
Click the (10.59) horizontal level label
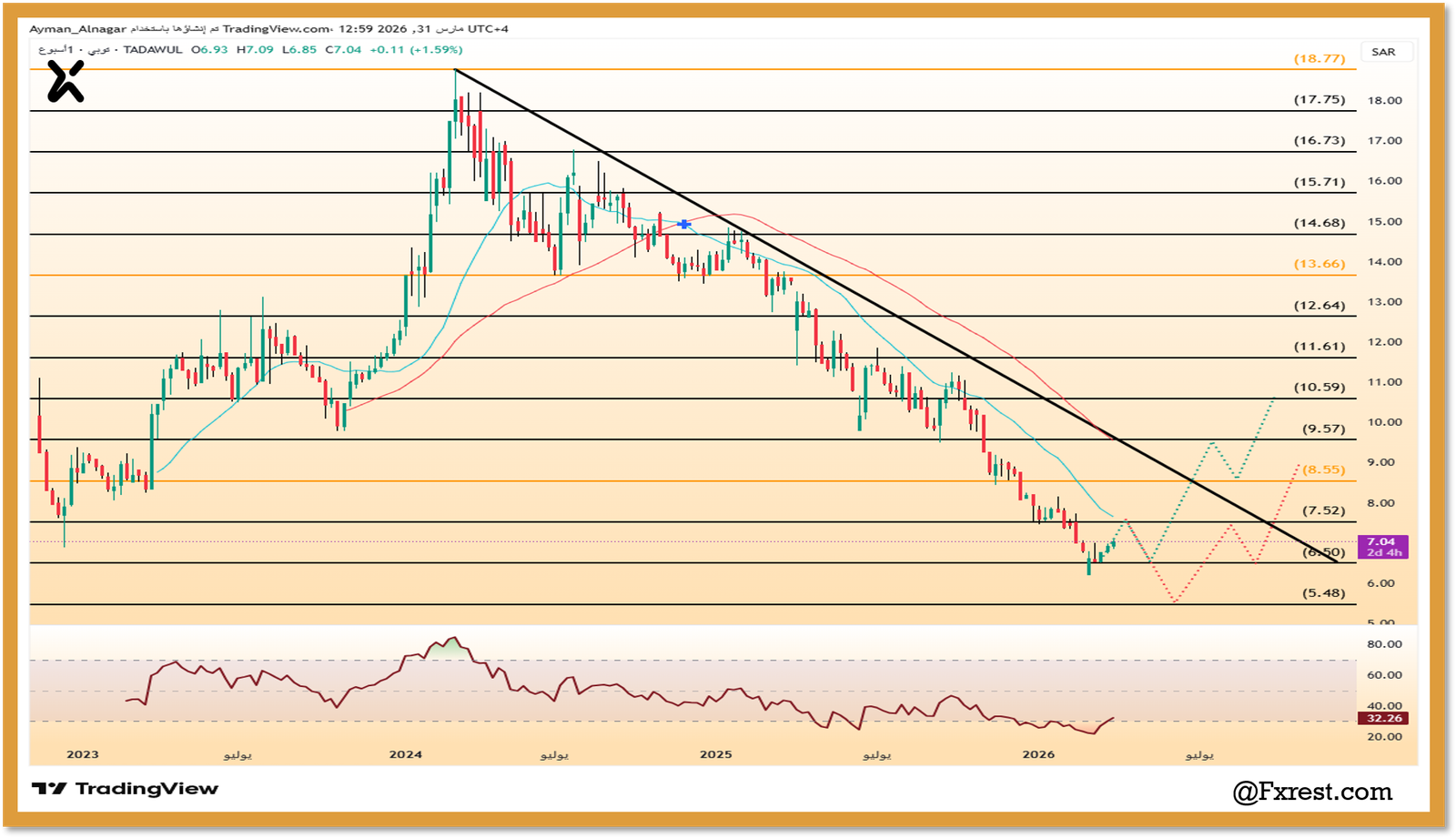pos(1319,387)
